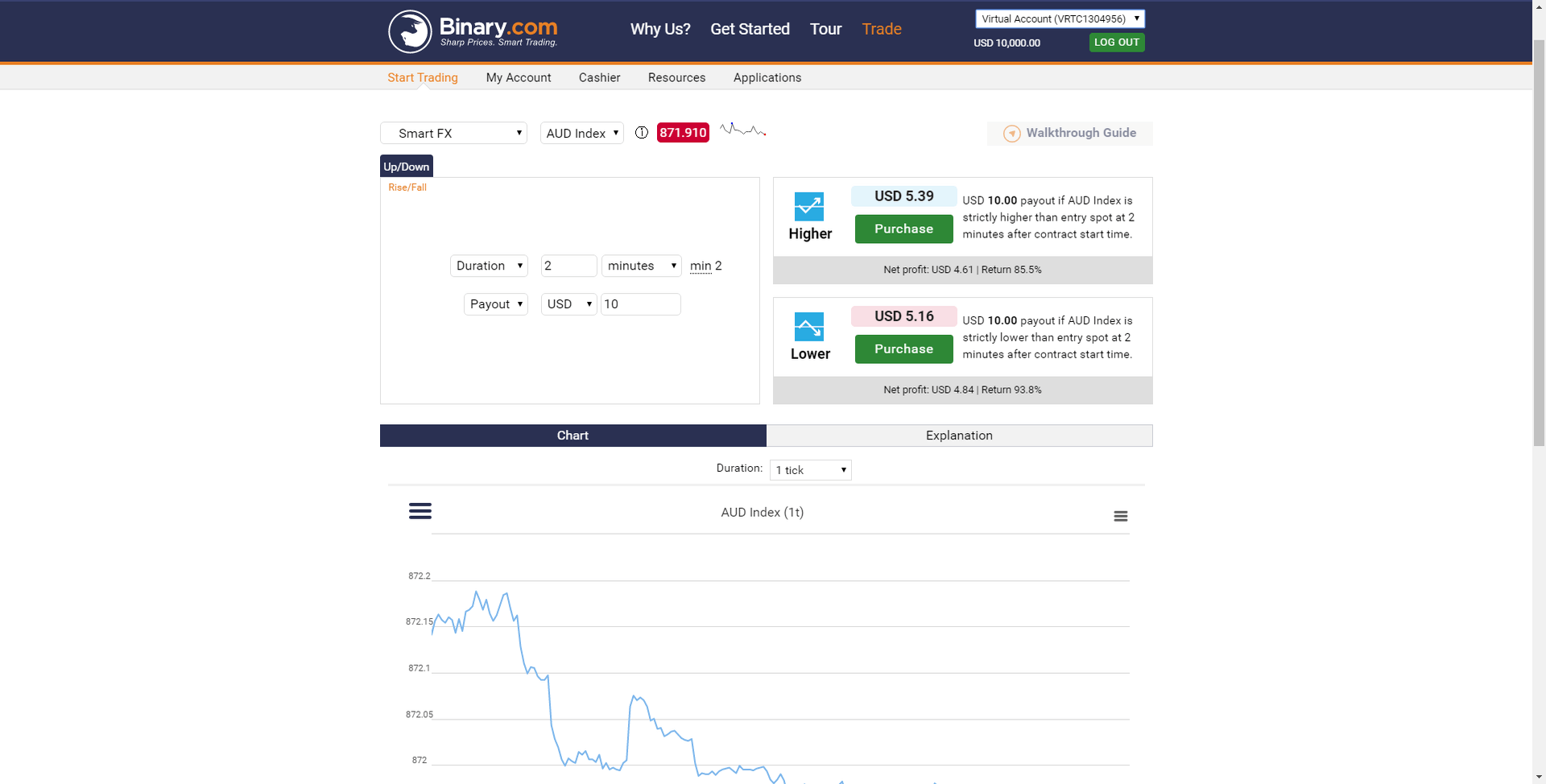Click the AUD Index info icon
This screenshot has height=784, width=1546.
tap(642, 133)
